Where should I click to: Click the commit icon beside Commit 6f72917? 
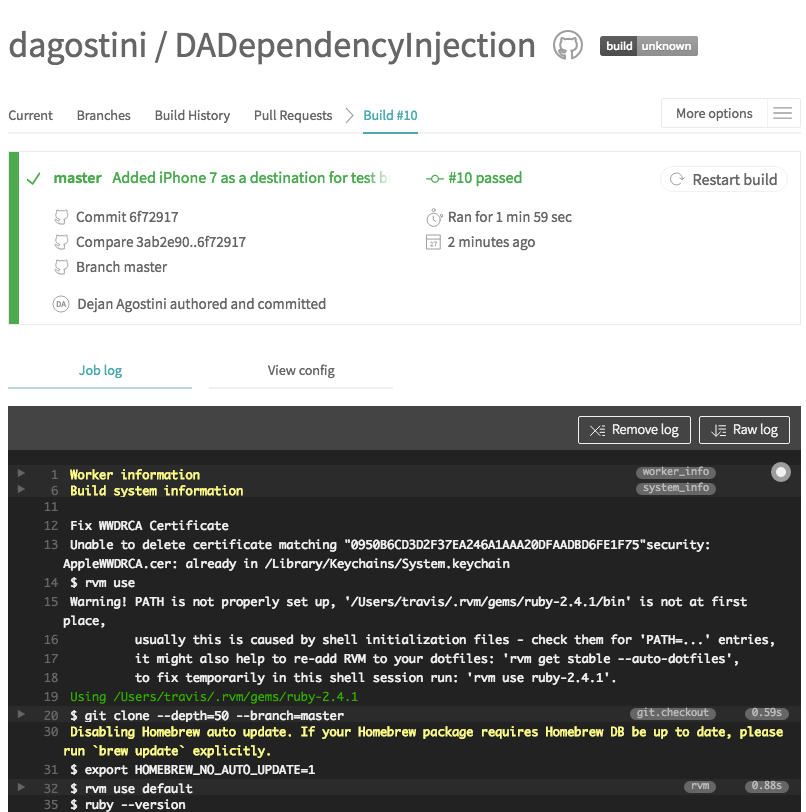tap(62, 217)
